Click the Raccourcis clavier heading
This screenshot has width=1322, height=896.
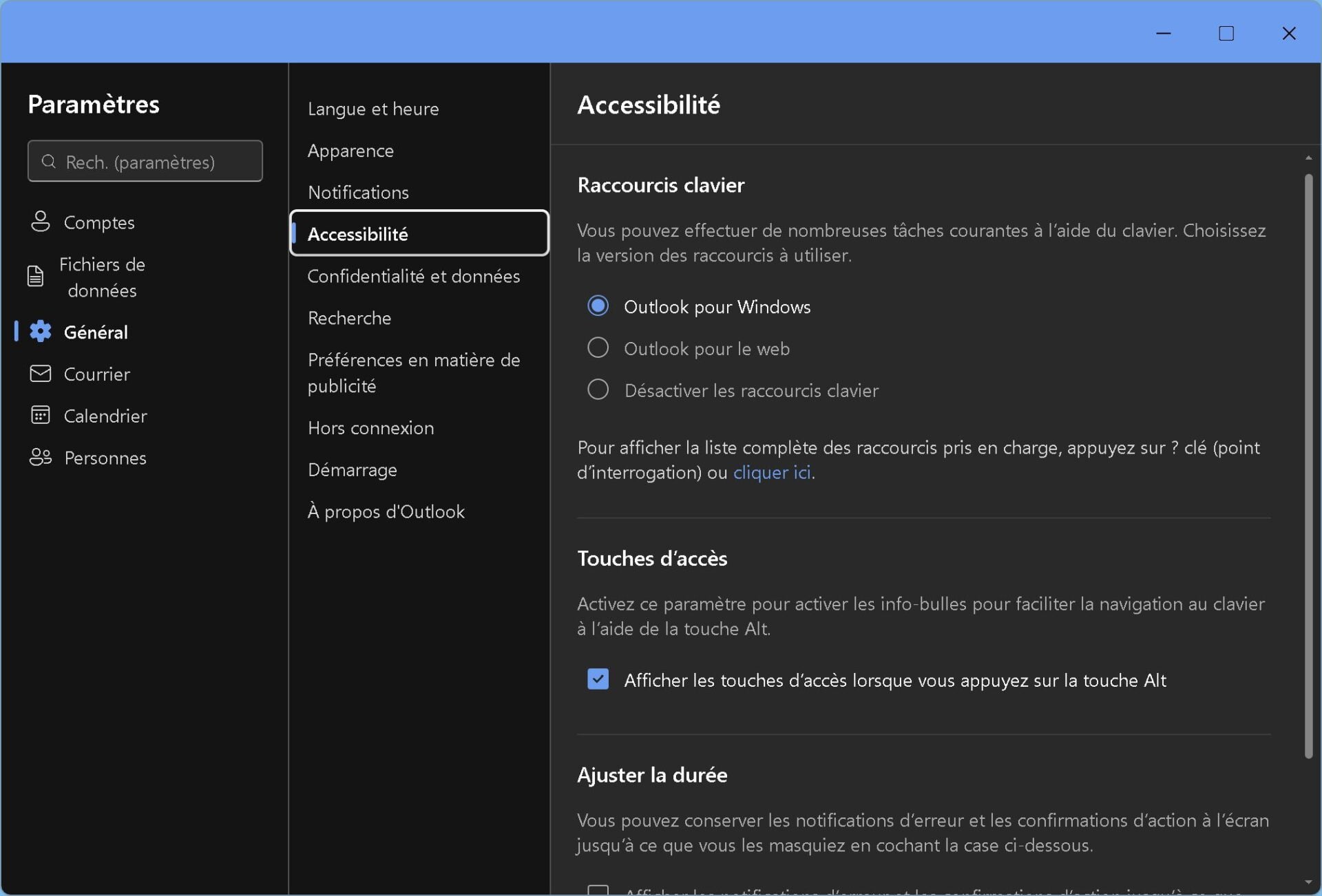660,185
